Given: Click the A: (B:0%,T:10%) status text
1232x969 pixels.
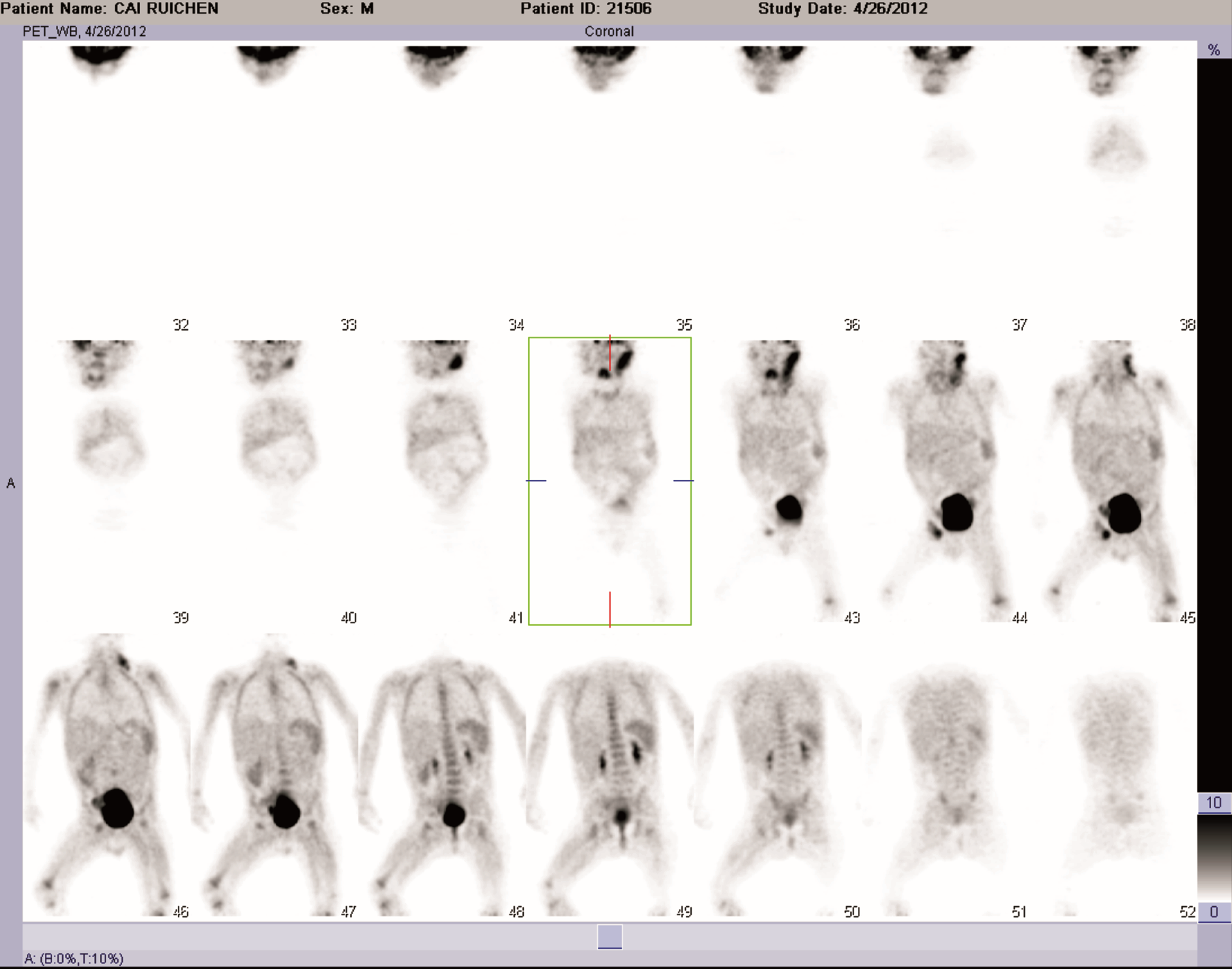Looking at the screenshot, I should (x=74, y=959).
